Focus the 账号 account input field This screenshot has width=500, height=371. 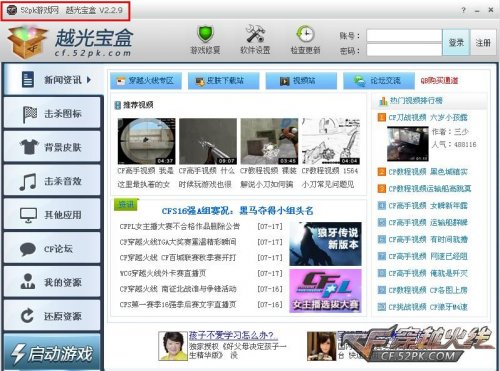pos(404,36)
